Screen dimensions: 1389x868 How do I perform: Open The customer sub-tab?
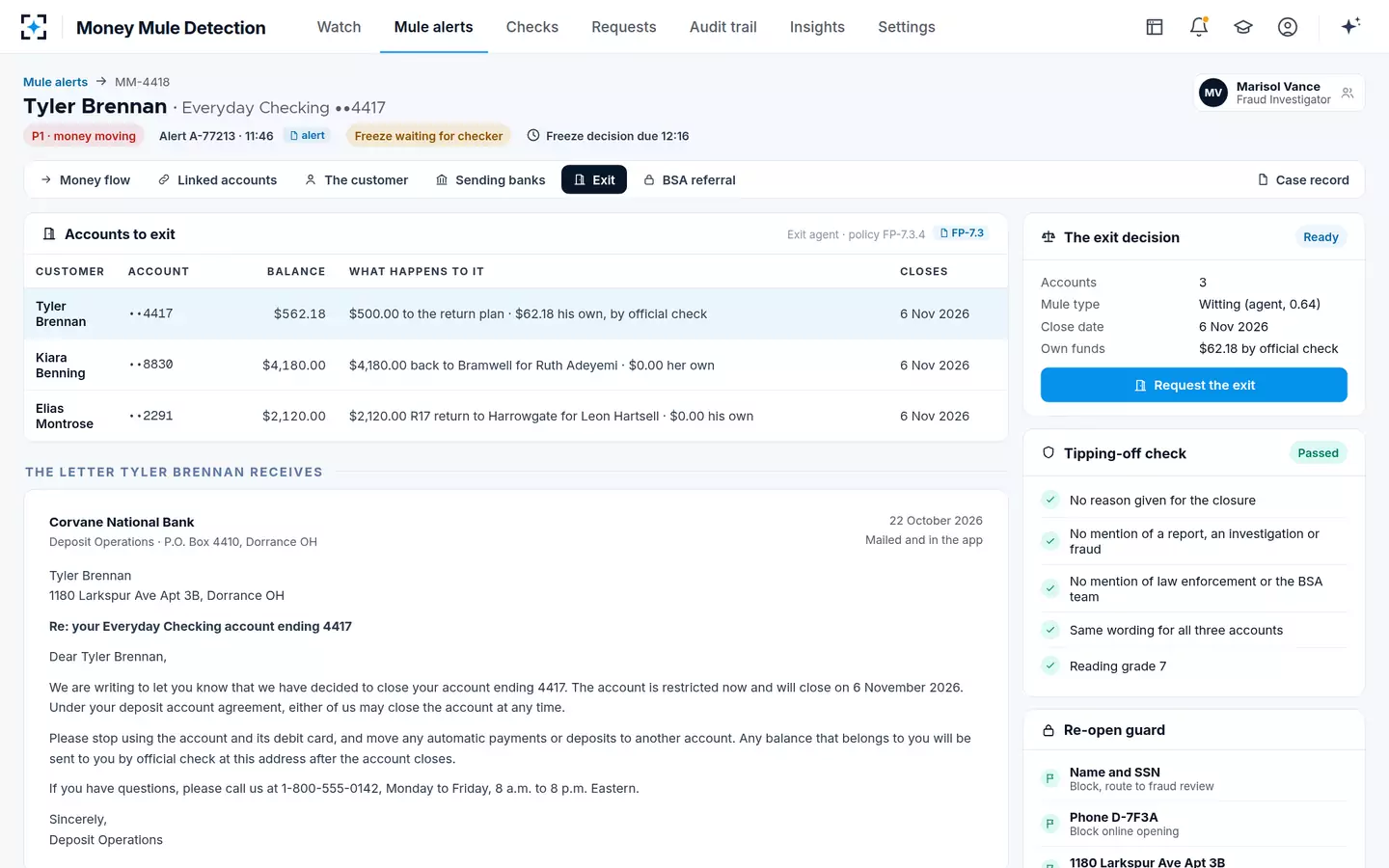(x=357, y=180)
